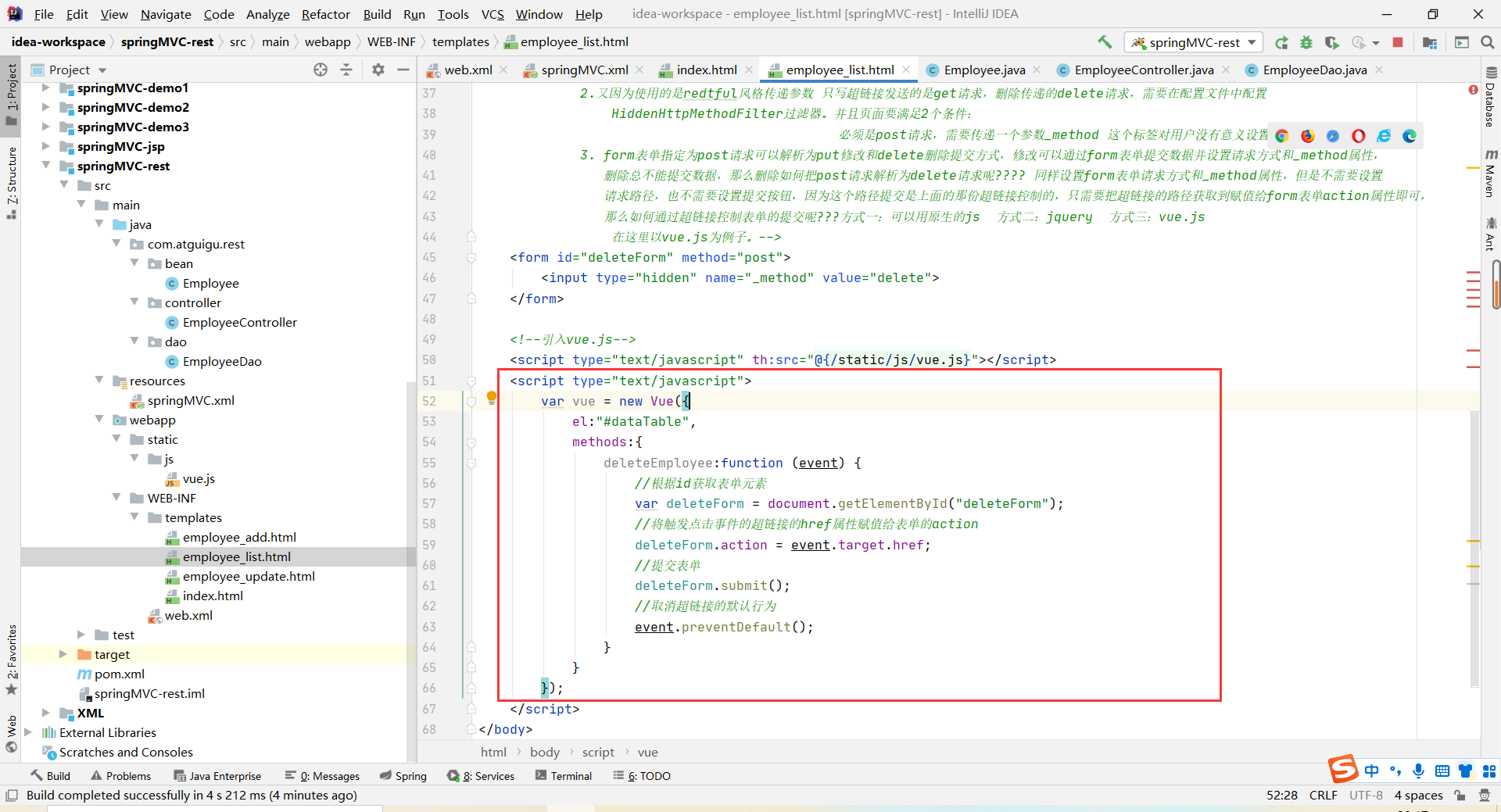Viewport: 1501px width, 812px height.
Task: Open the Problems tool window
Action: pos(120,776)
